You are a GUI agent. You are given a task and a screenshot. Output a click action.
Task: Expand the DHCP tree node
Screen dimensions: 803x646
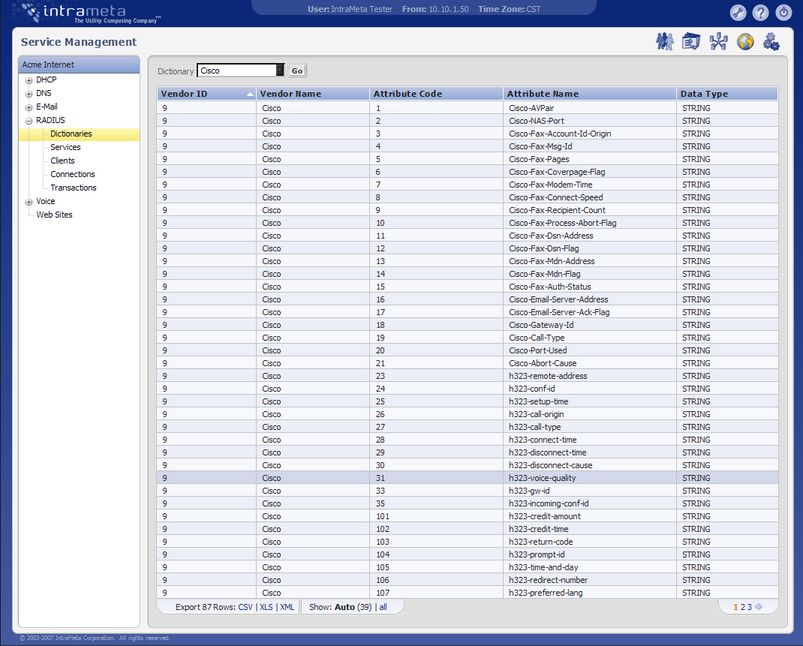tap(29, 80)
